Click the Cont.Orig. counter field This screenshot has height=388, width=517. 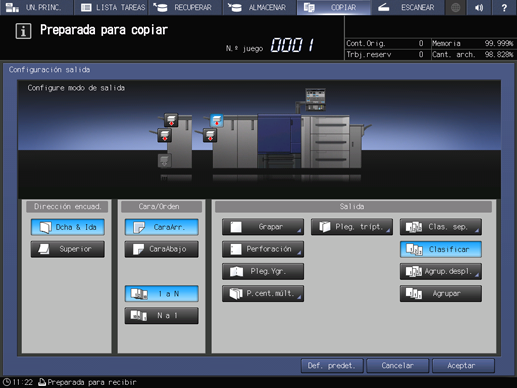point(388,43)
